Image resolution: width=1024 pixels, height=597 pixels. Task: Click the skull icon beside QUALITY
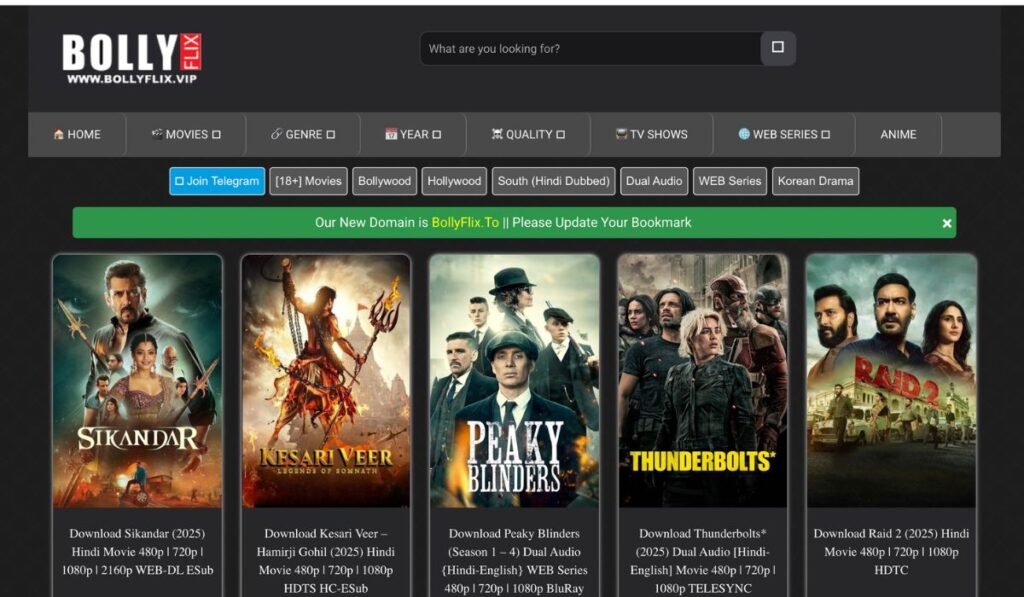pos(497,134)
